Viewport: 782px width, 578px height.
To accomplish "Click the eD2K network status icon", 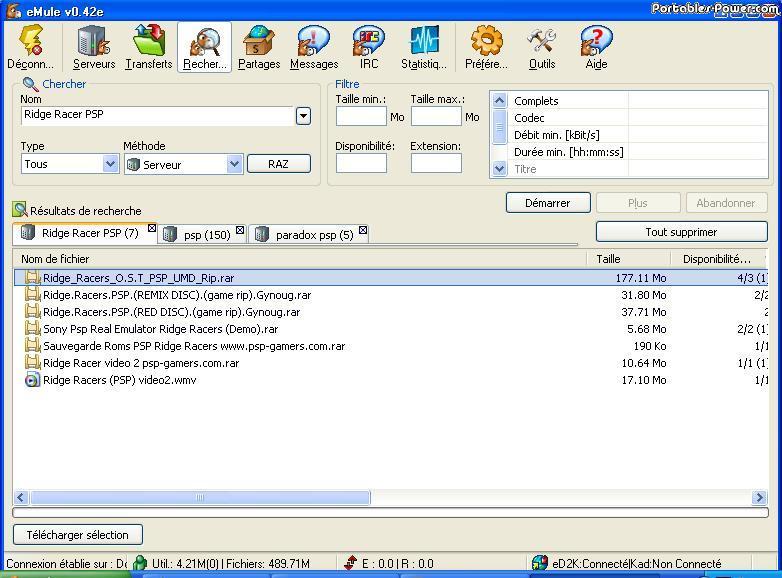I will point(540,563).
